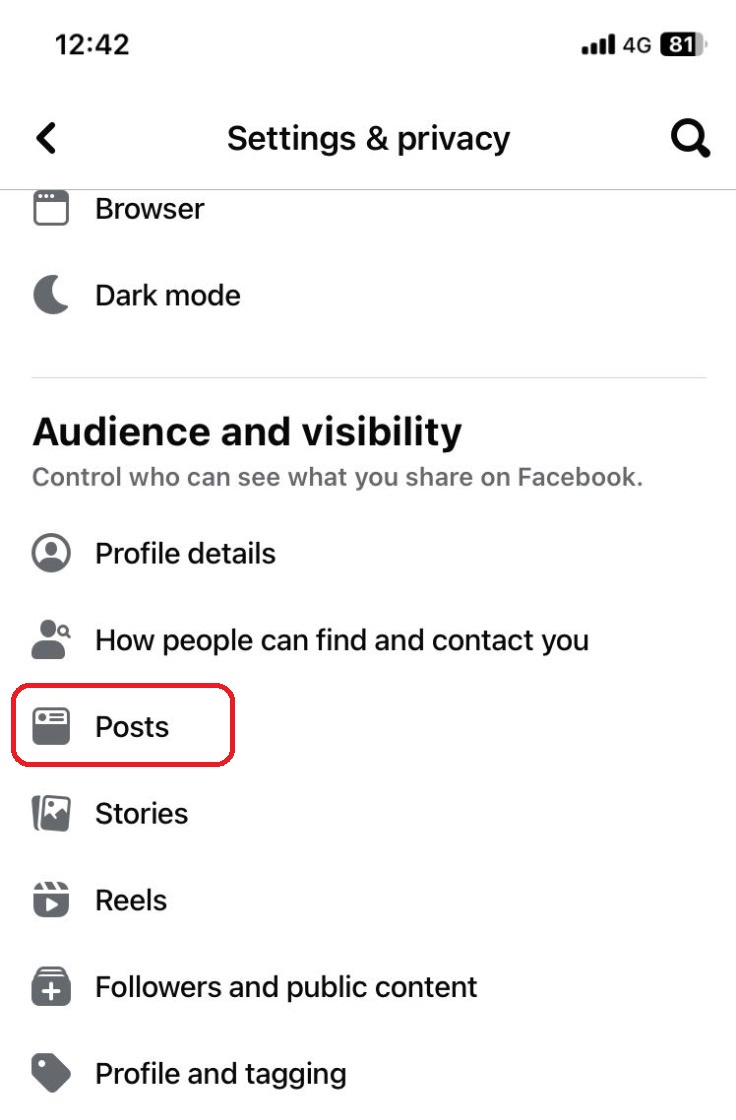Image resolution: width=736 pixels, height=1120 pixels.
Task: Open How people can find and contact you
Action: 342,640
